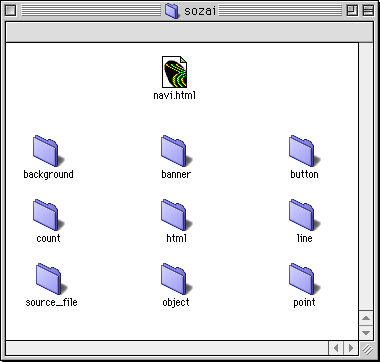
Task: Click the horizontal scrollbar right arrow
Action: [x=351, y=348]
